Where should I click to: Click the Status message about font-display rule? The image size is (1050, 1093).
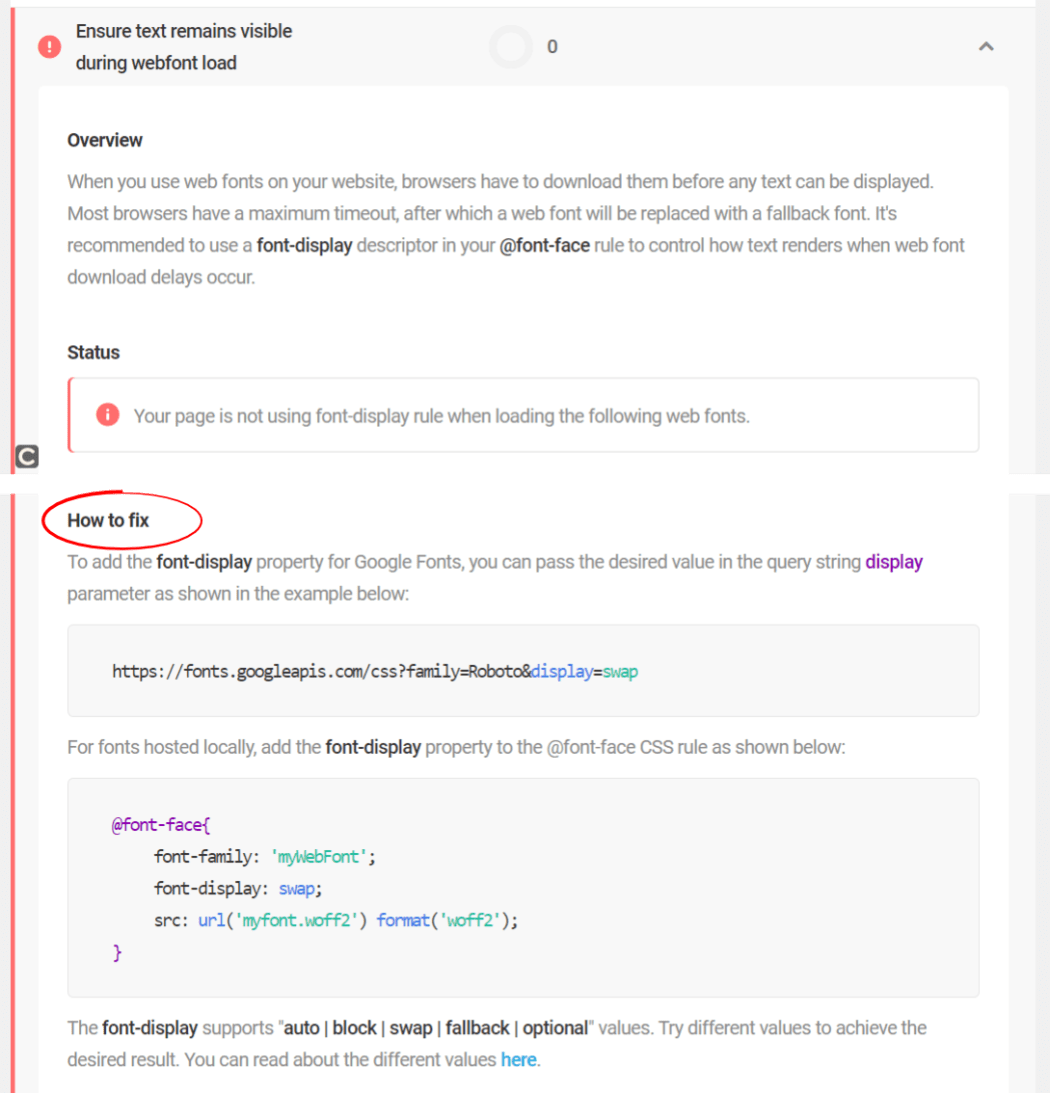pyautogui.click(x=441, y=416)
